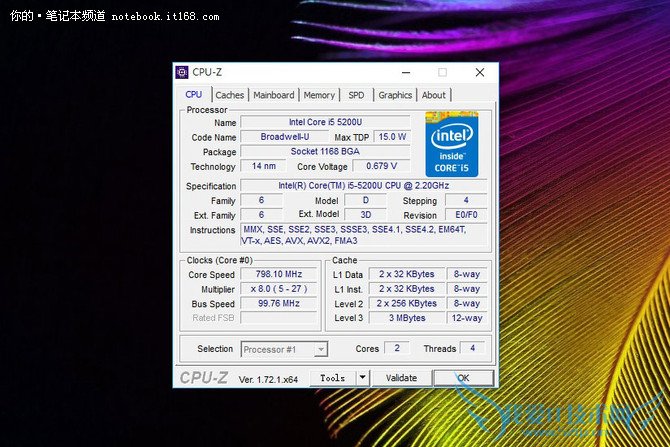The width and height of the screenshot is (670, 447).
Task: Open the Mainboard tab
Action: (x=273, y=95)
